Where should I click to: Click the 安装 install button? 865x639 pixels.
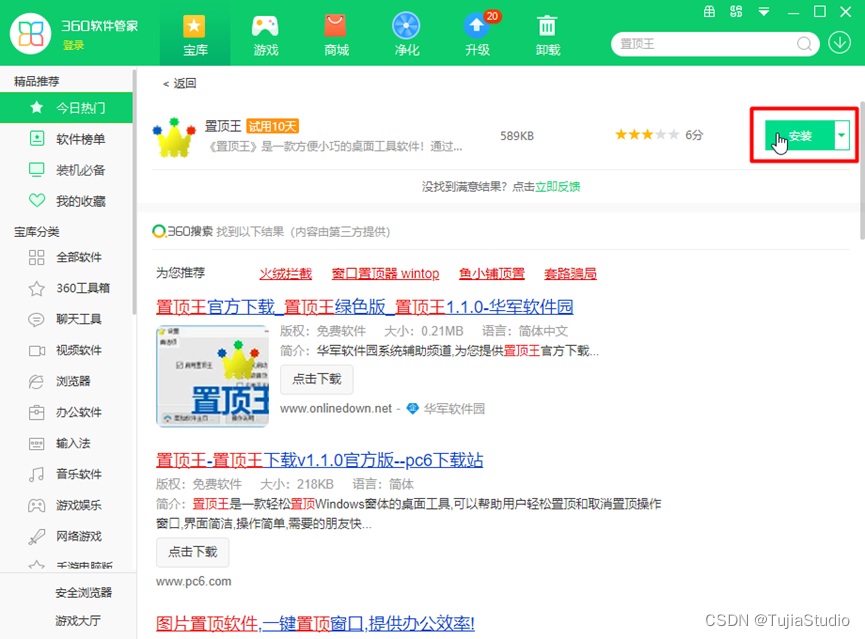(799, 135)
